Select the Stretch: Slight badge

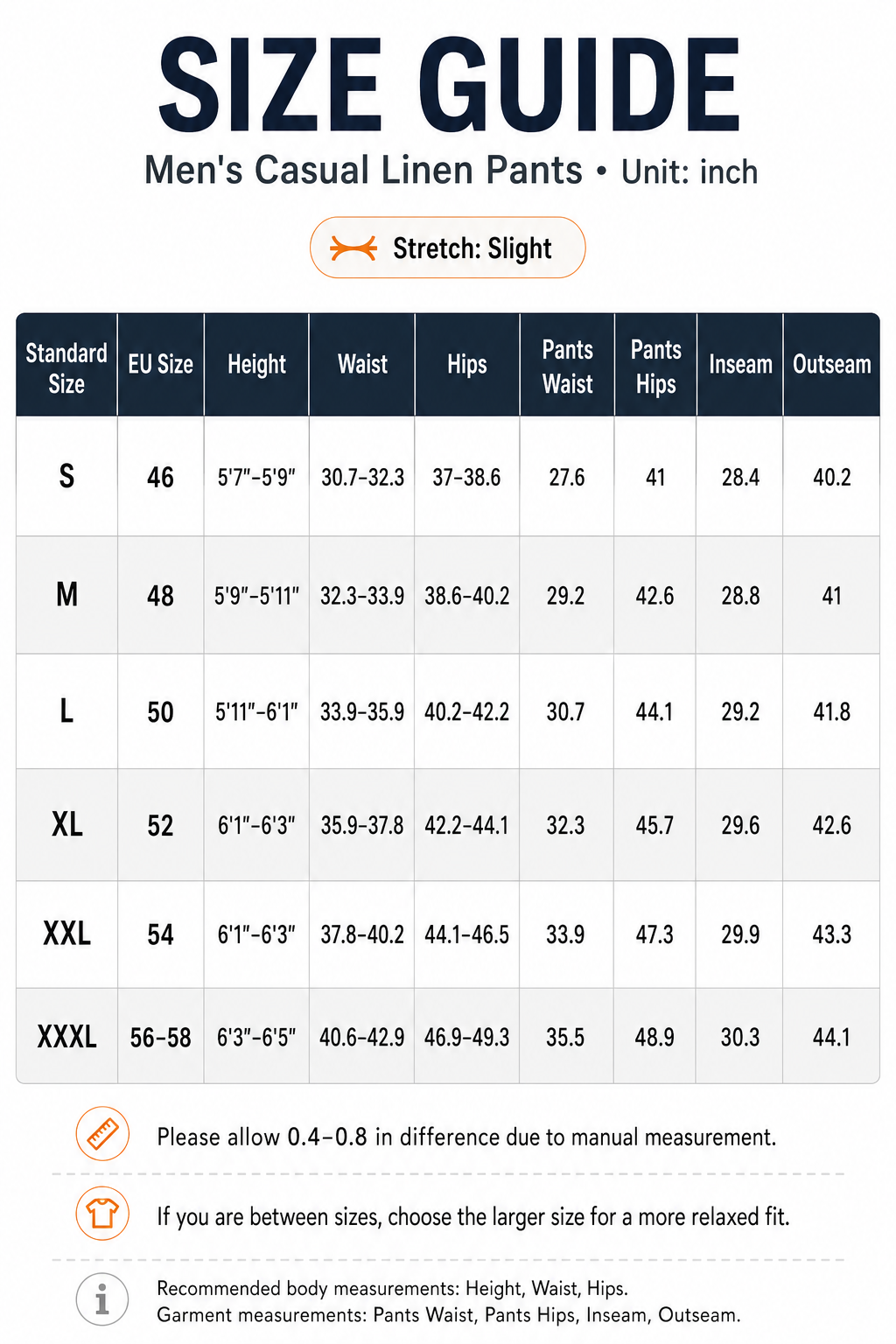447,248
